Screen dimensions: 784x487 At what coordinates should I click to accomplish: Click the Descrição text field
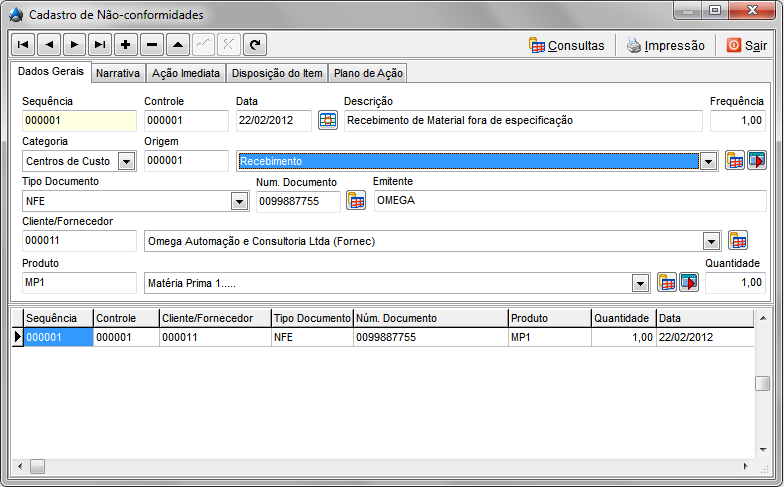(522, 121)
